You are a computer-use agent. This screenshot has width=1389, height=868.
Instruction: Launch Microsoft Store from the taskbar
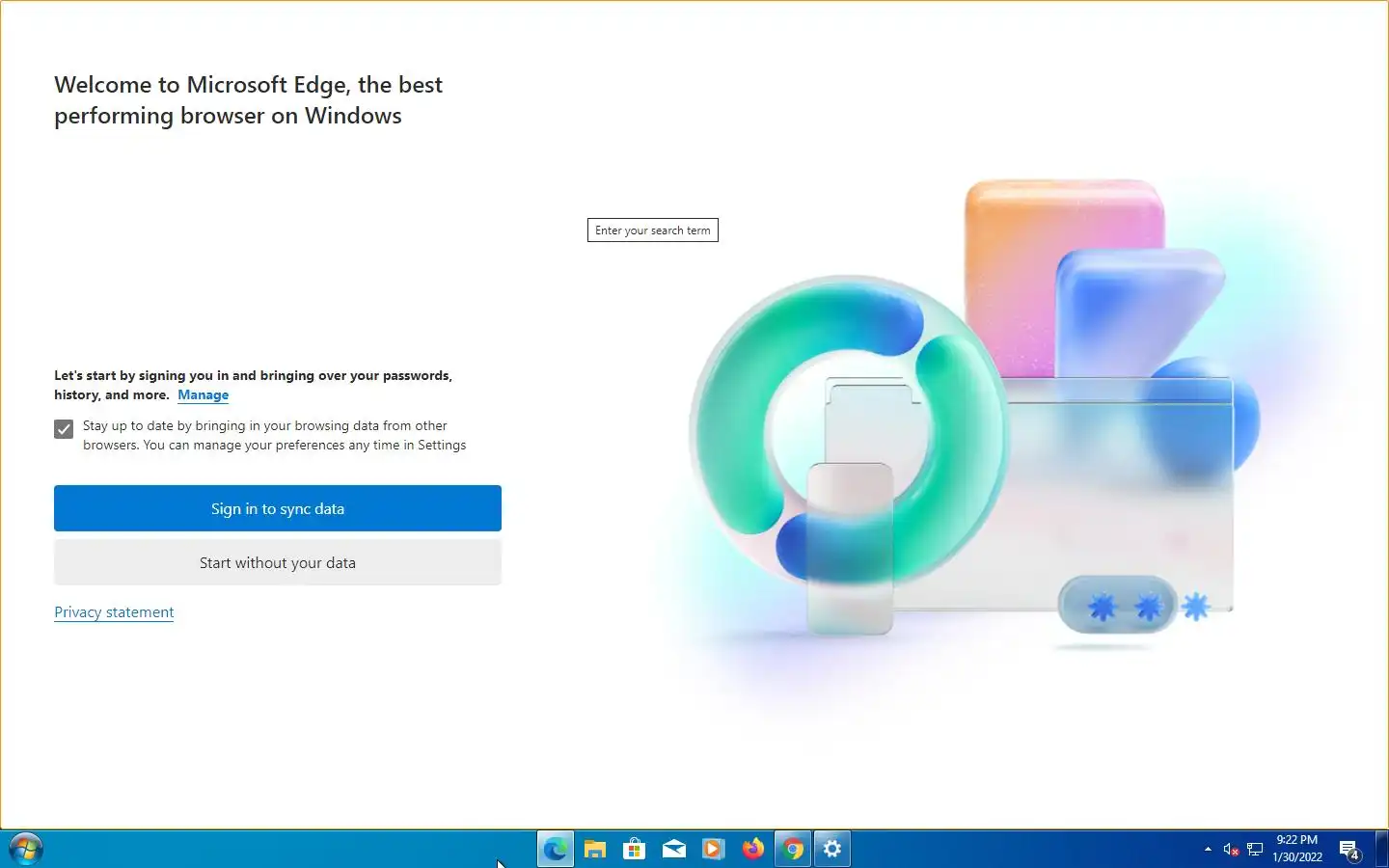[x=635, y=849]
